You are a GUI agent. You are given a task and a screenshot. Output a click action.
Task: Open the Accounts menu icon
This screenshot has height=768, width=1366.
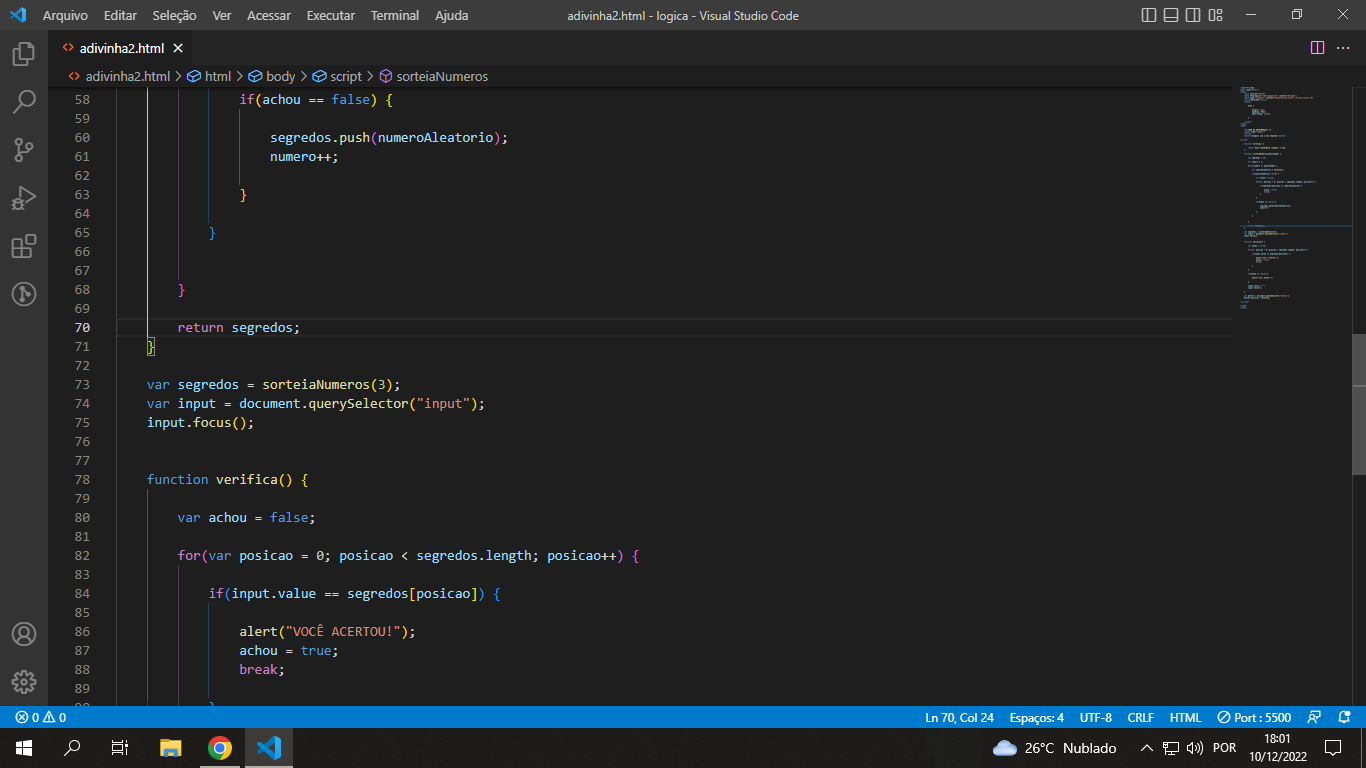(x=24, y=634)
